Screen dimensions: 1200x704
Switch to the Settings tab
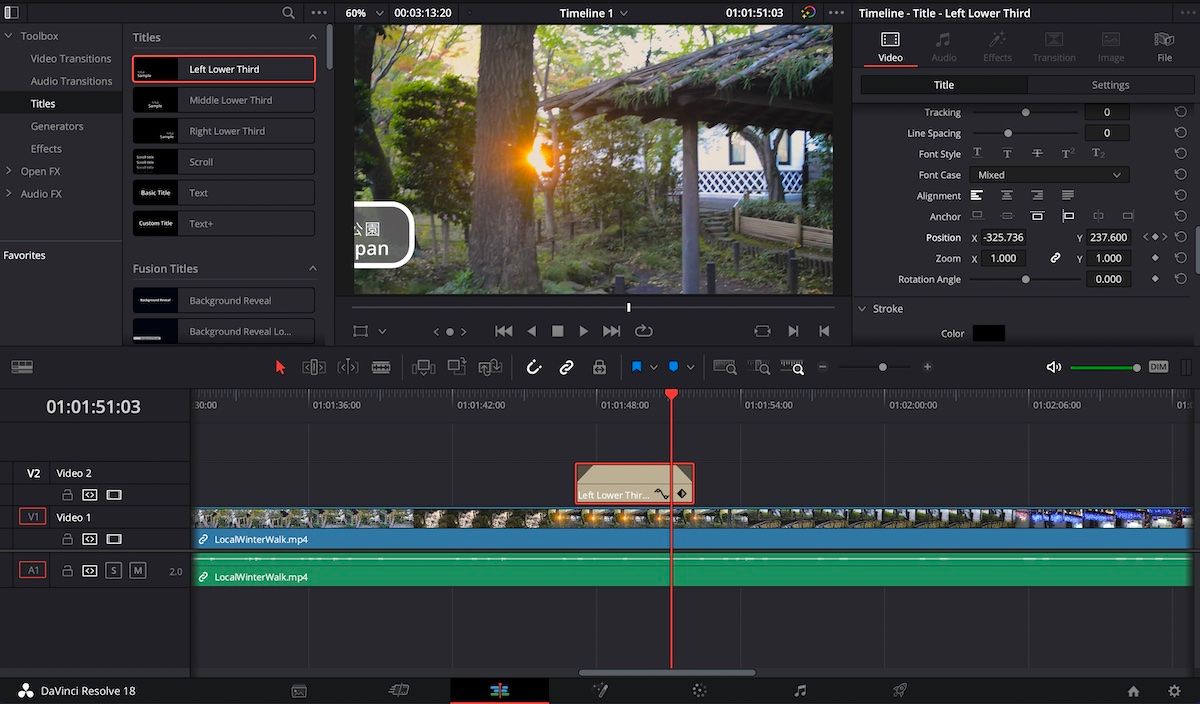[1110, 85]
